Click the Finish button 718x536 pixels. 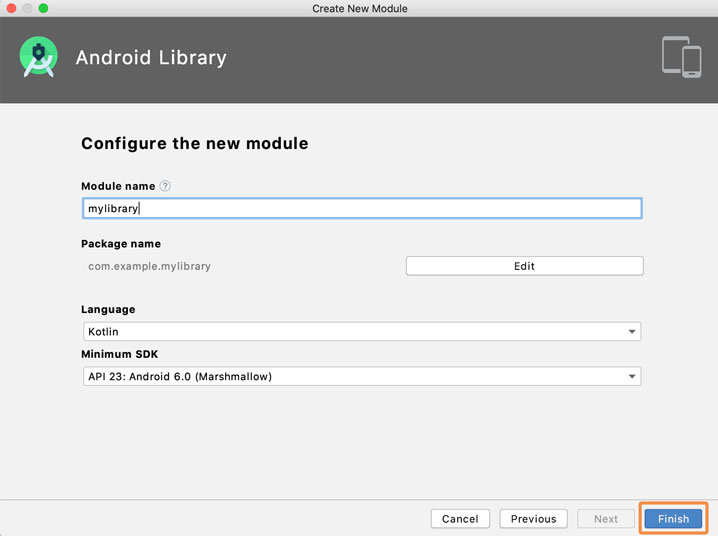[673, 519]
